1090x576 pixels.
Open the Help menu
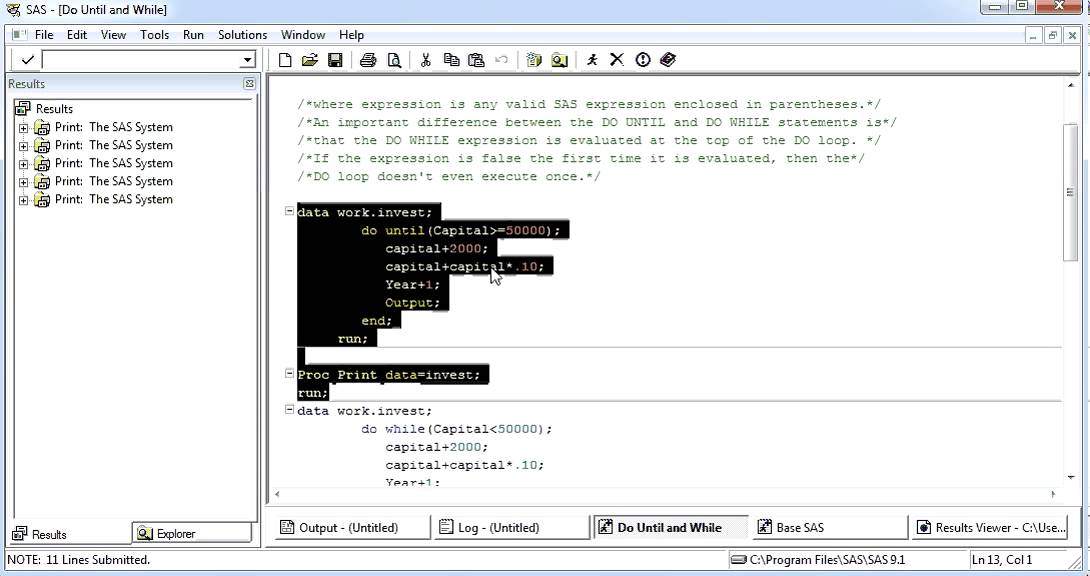coord(351,35)
